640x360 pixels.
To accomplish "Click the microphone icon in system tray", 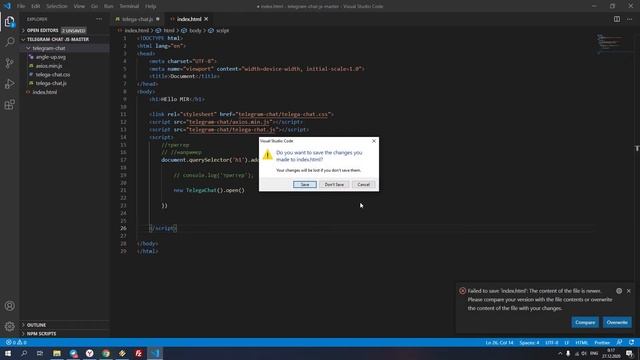I will [x=568, y=353].
